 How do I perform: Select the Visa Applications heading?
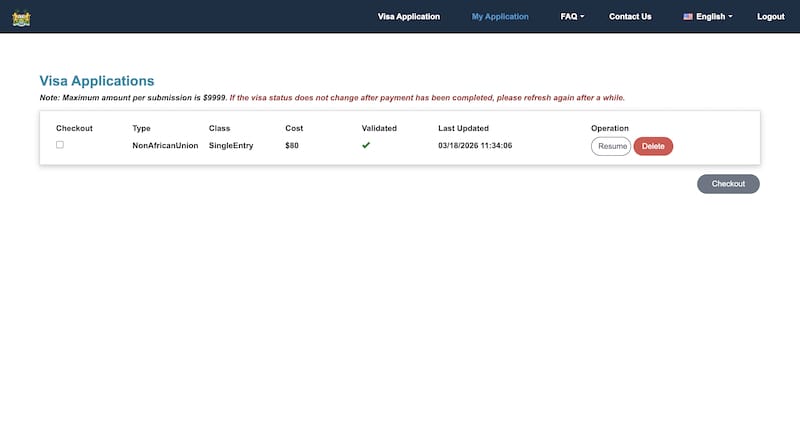(97, 81)
